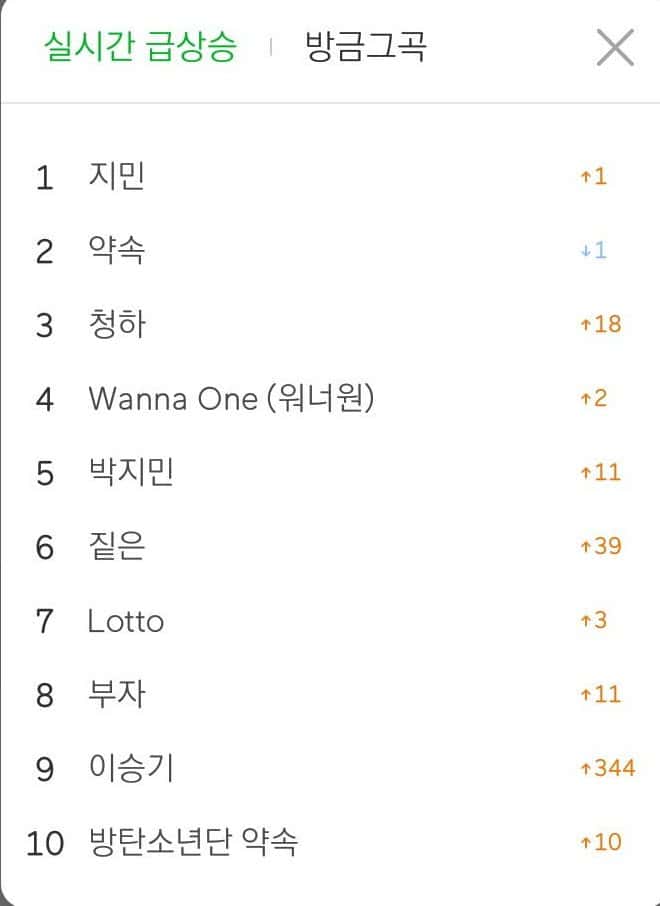Open the search term 약속
660x906 pixels.
point(117,251)
